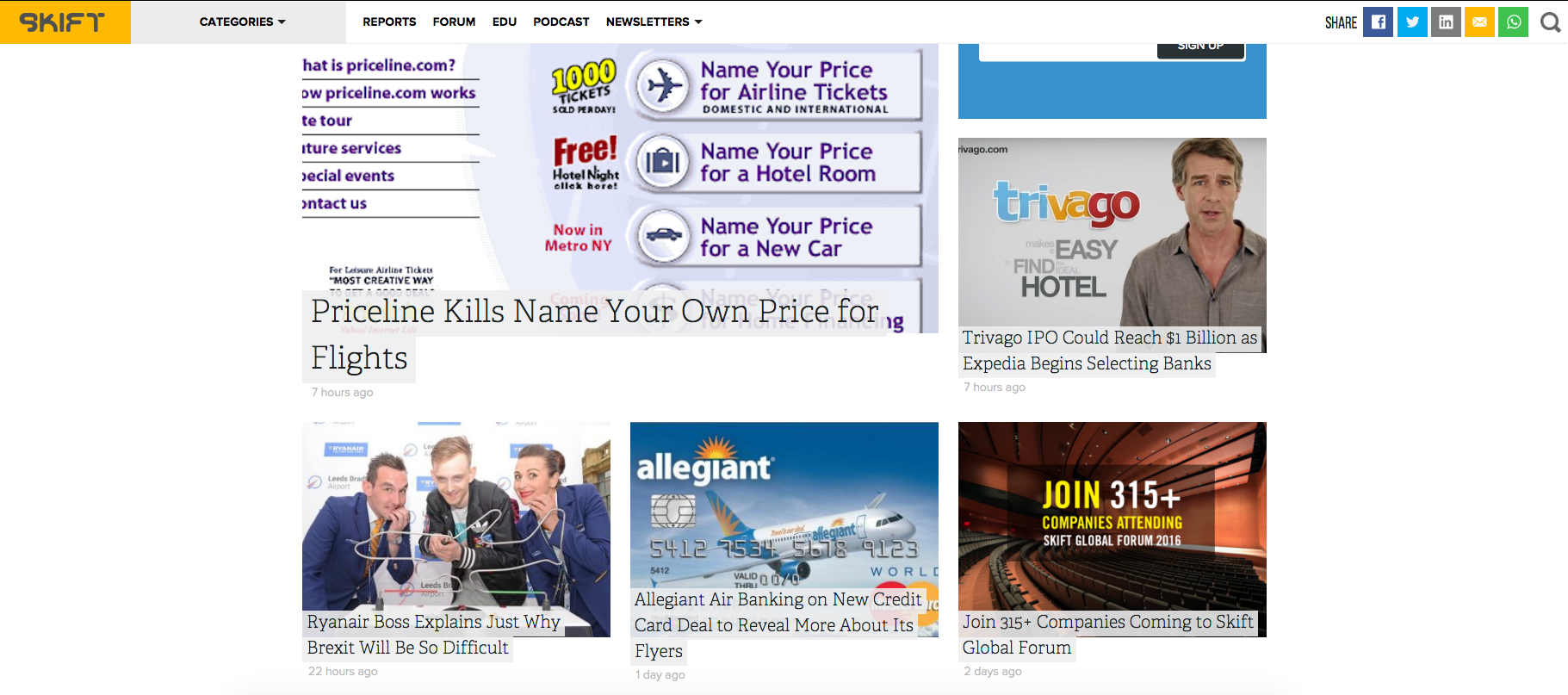Click the SHARE label in header
This screenshot has width=1568, height=695.
point(1341,22)
